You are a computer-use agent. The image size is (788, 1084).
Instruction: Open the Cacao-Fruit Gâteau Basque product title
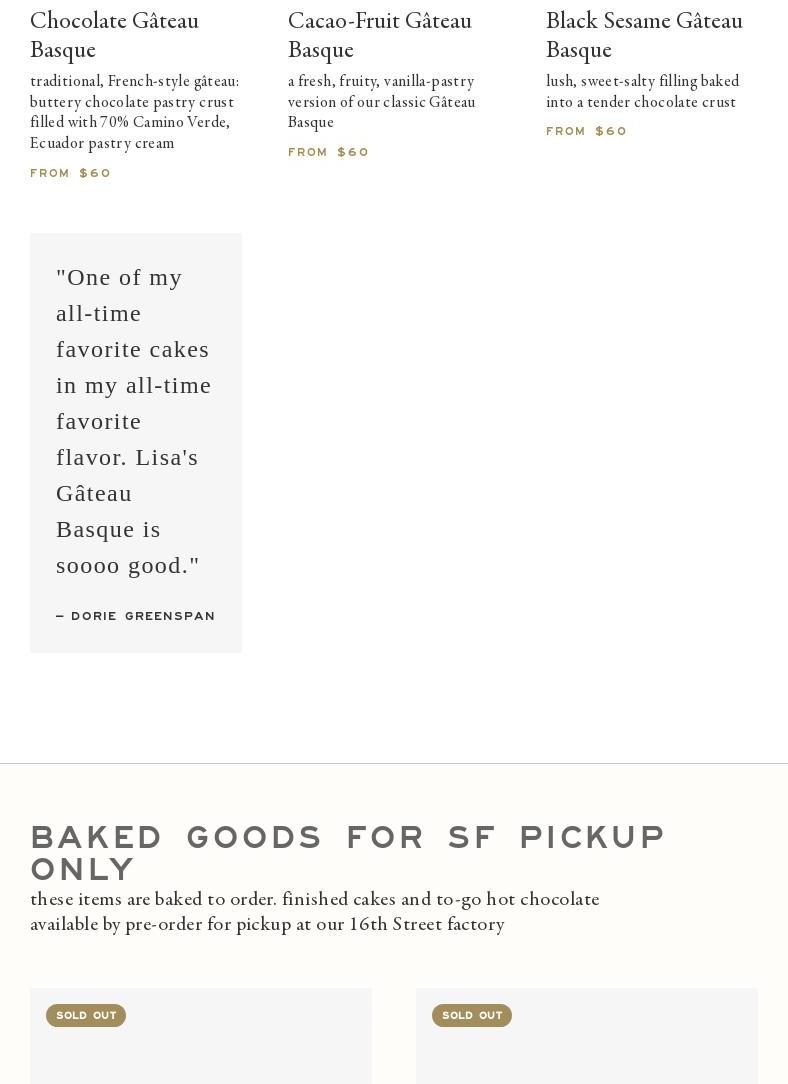379,35
